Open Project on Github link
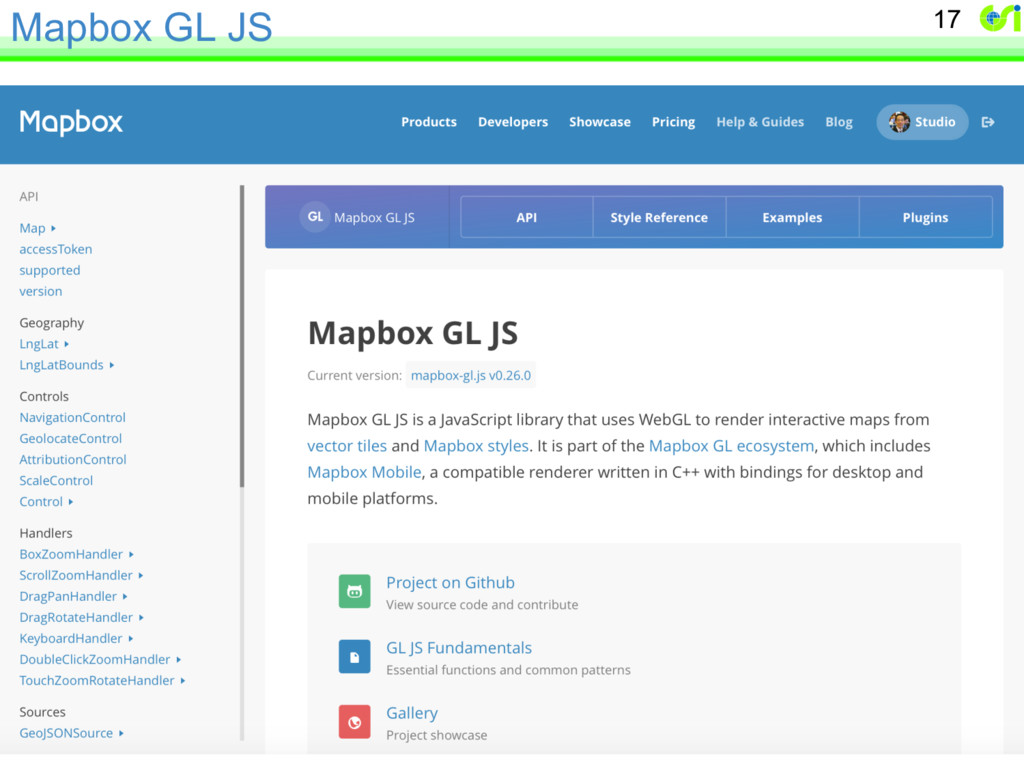The image size is (1024, 768). [451, 583]
